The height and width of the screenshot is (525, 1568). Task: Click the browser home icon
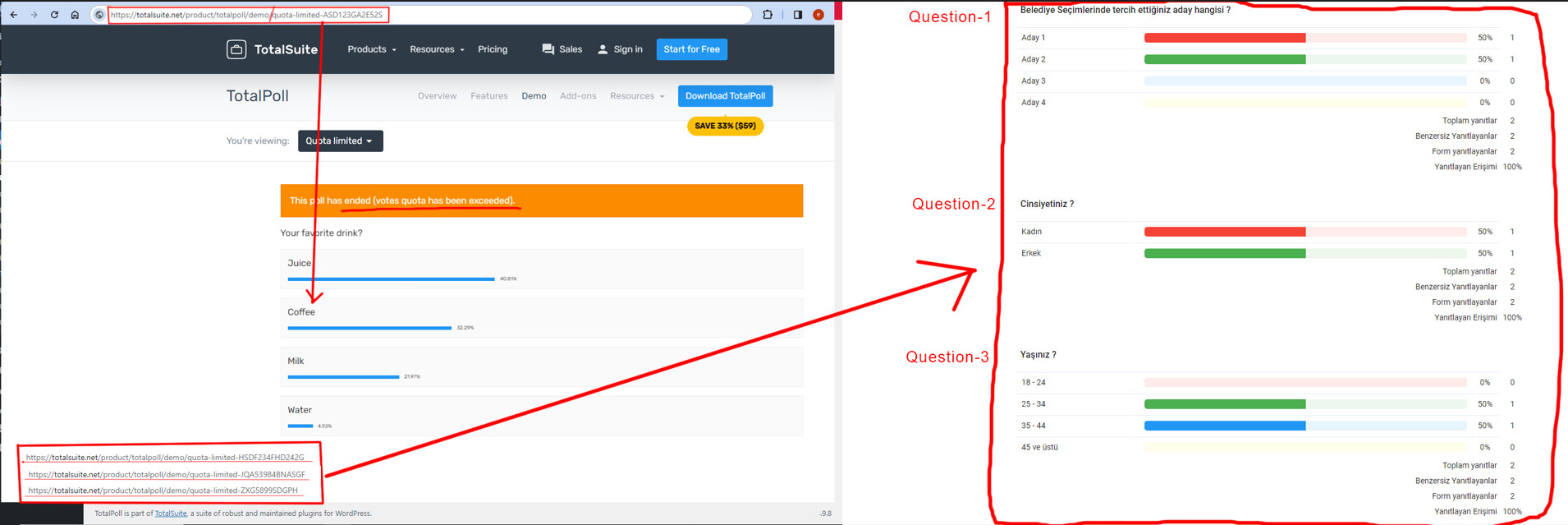tap(75, 15)
